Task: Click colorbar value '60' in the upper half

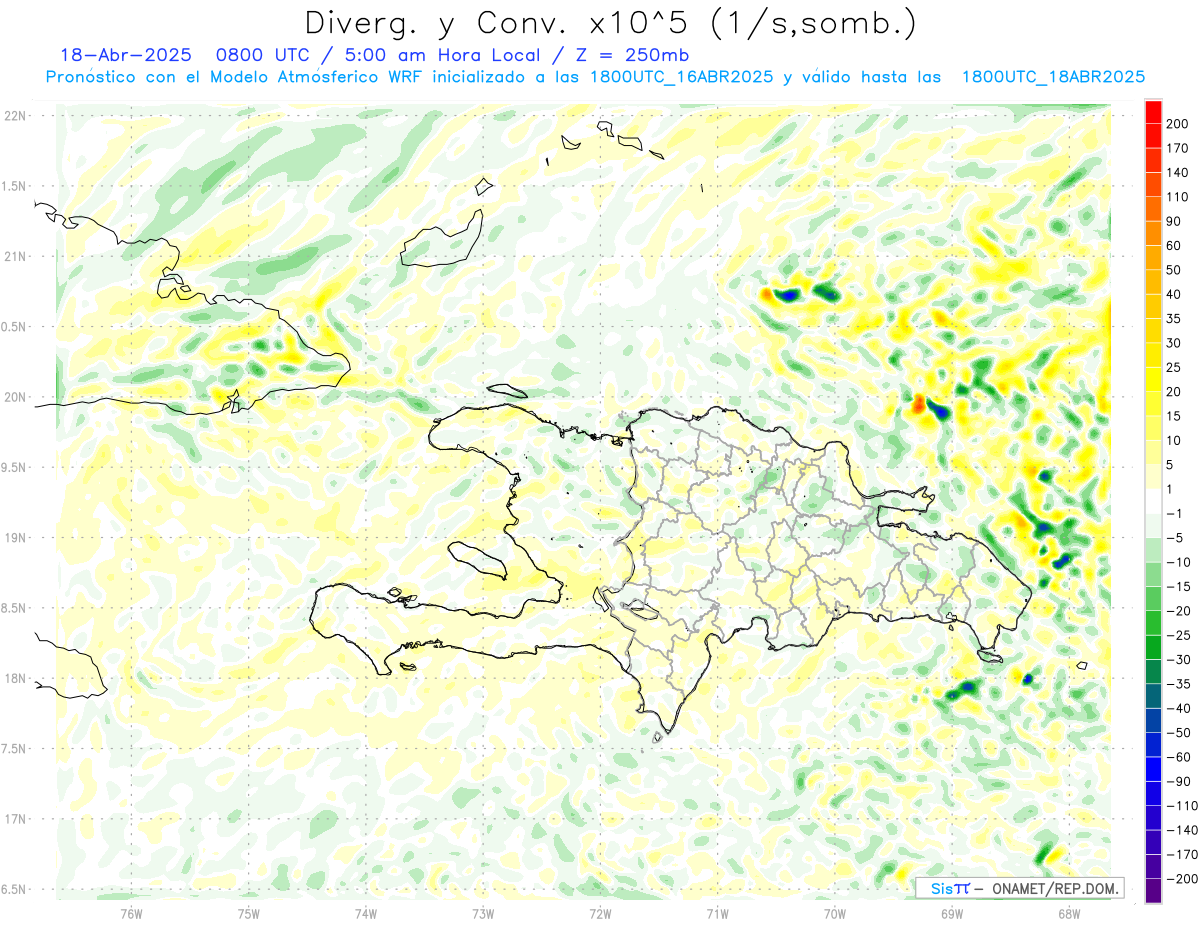Action: point(1174,246)
